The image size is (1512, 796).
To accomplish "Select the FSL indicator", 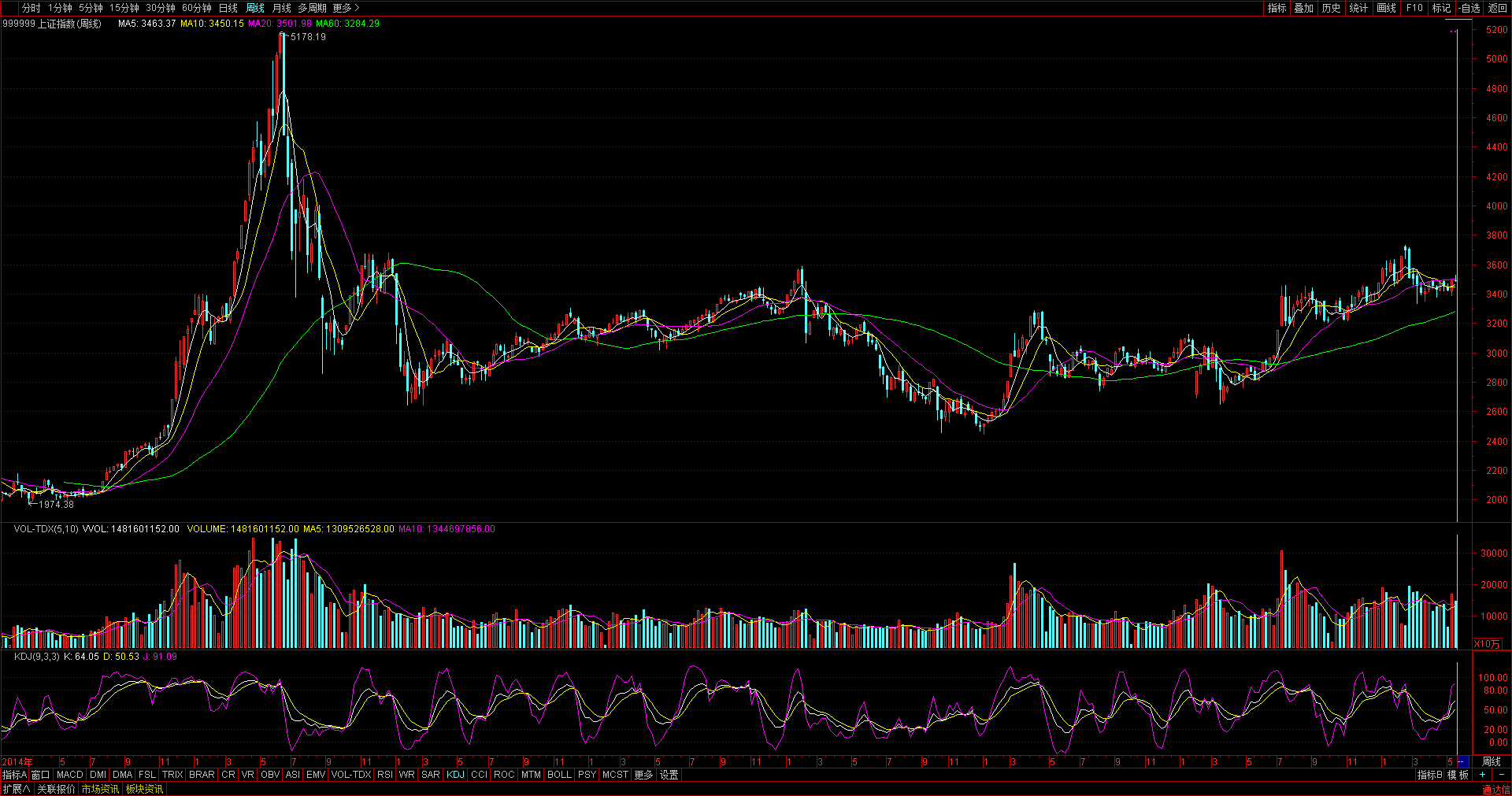I will tap(147, 775).
